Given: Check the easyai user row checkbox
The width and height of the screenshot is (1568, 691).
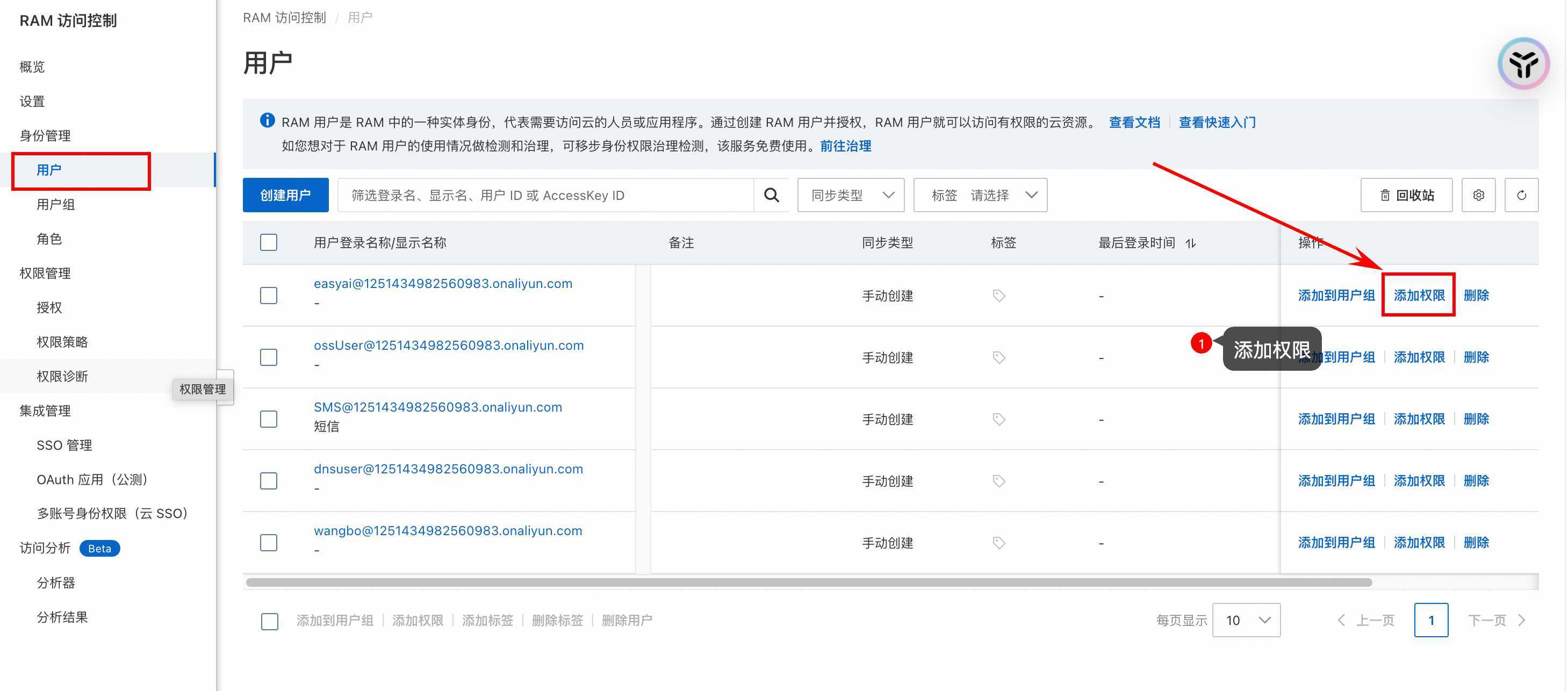Looking at the screenshot, I should [269, 296].
